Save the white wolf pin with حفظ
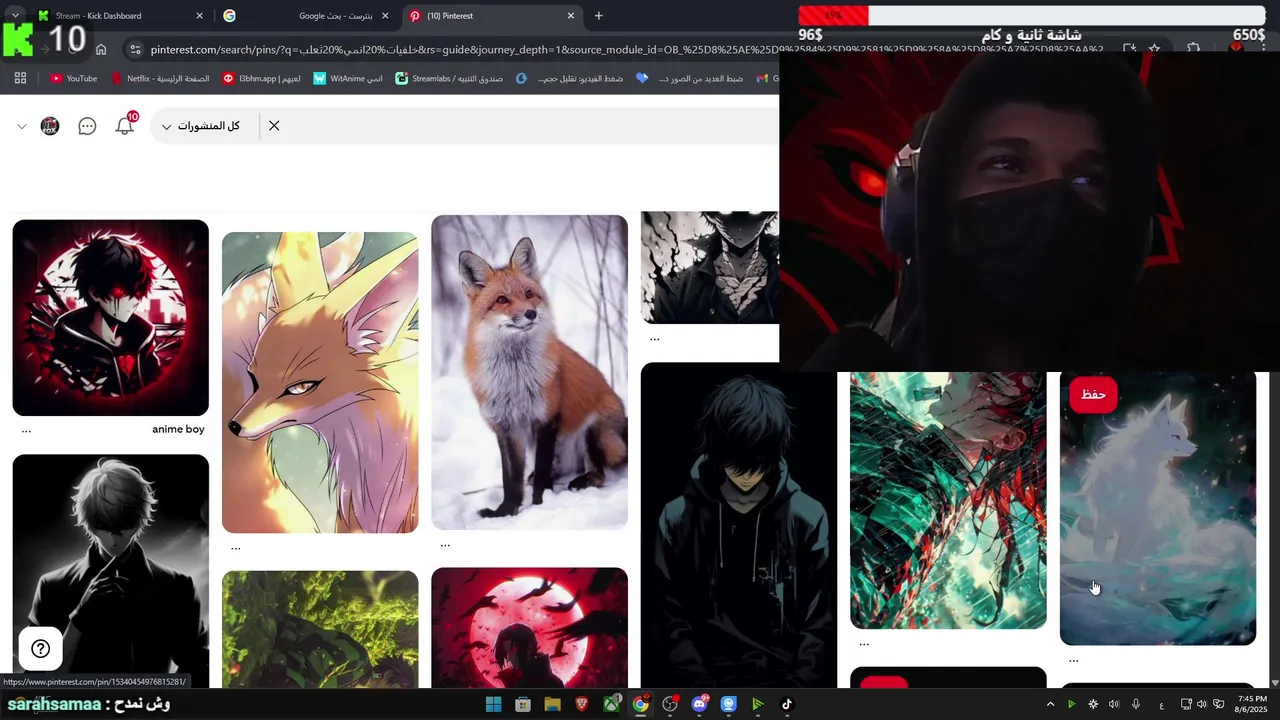The width and height of the screenshot is (1280, 720). click(1094, 394)
